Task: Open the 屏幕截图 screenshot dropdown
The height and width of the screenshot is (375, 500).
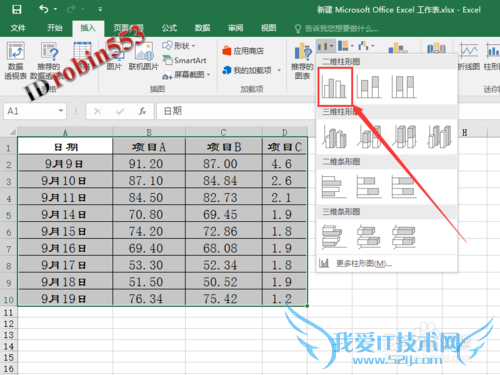Action: pyautogui.click(x=186, y=75)
